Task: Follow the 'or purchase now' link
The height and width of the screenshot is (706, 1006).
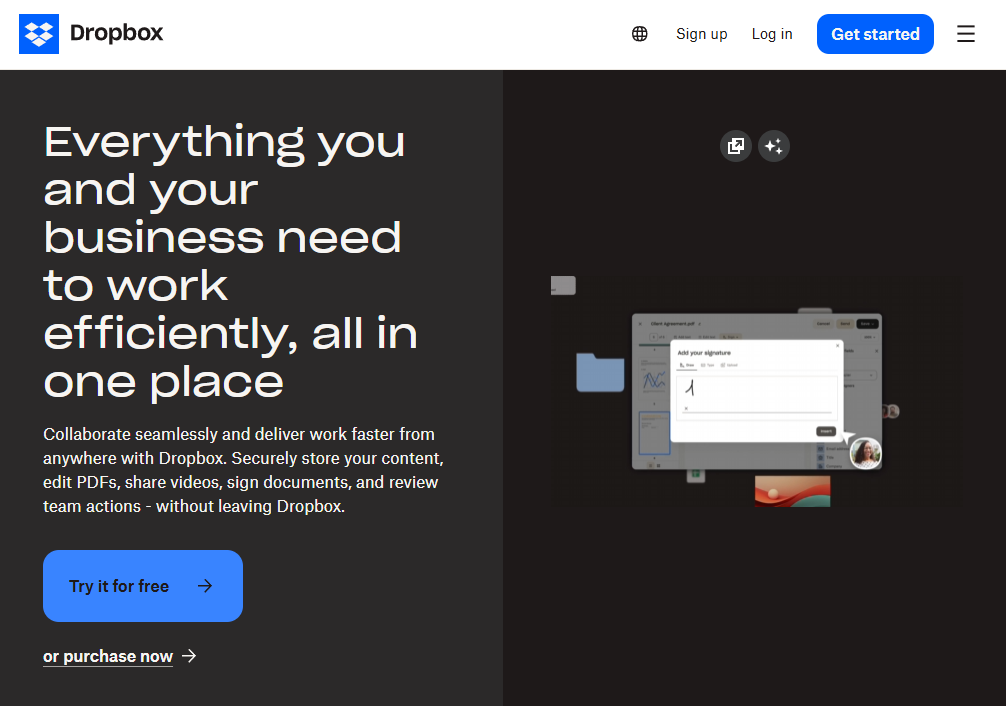Action: pos(119,657)
